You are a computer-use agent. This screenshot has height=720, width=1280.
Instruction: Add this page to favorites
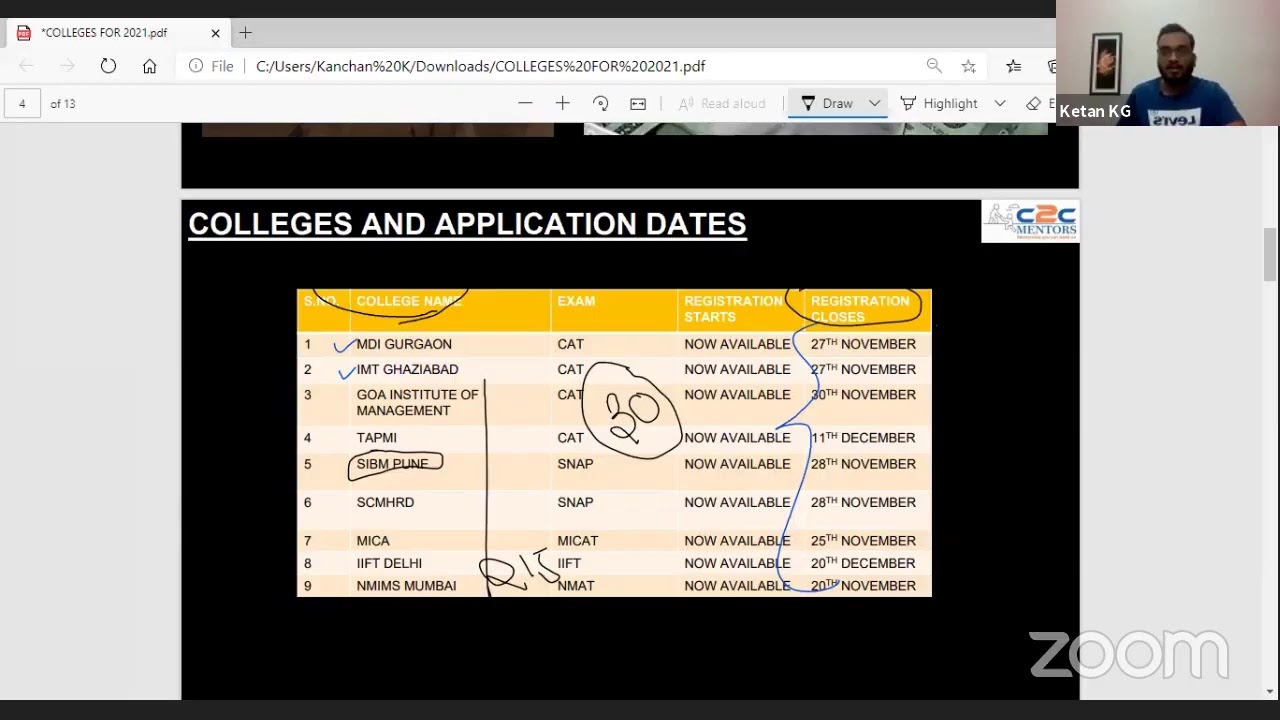point(968,66)
